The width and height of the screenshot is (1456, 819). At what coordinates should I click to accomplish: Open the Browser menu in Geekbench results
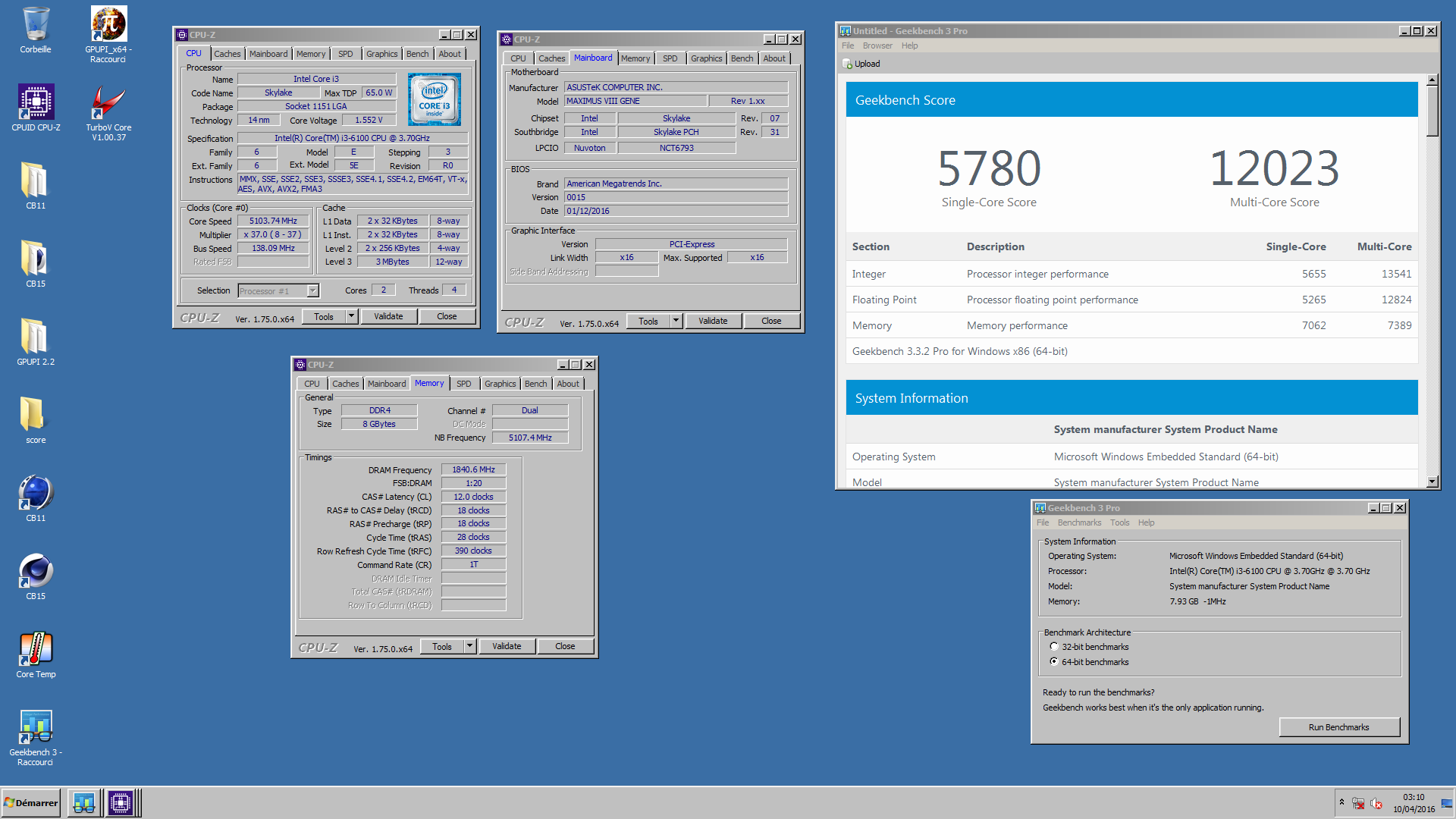click(x=877, y=45)
